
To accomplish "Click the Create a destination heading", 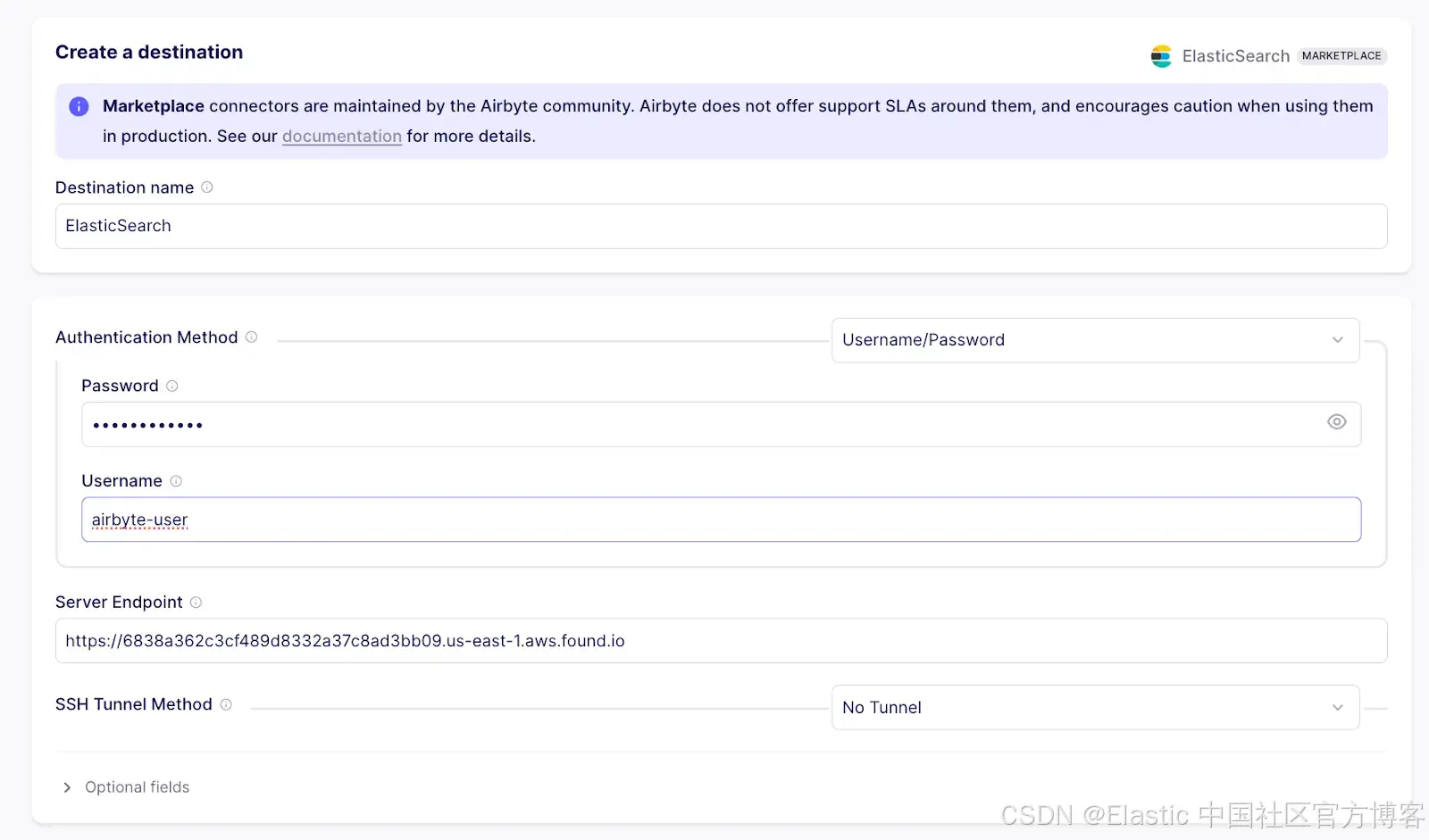I will (149, 53).
